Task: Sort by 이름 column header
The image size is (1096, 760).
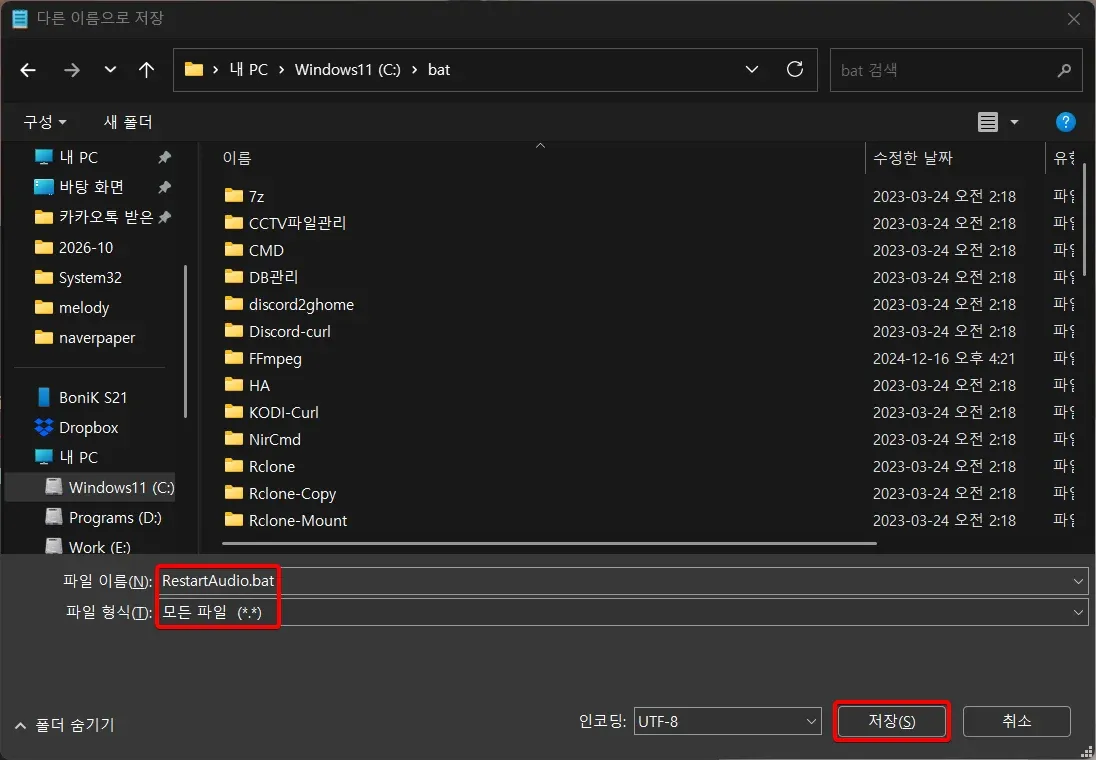Action: click(x=237, y=158)
